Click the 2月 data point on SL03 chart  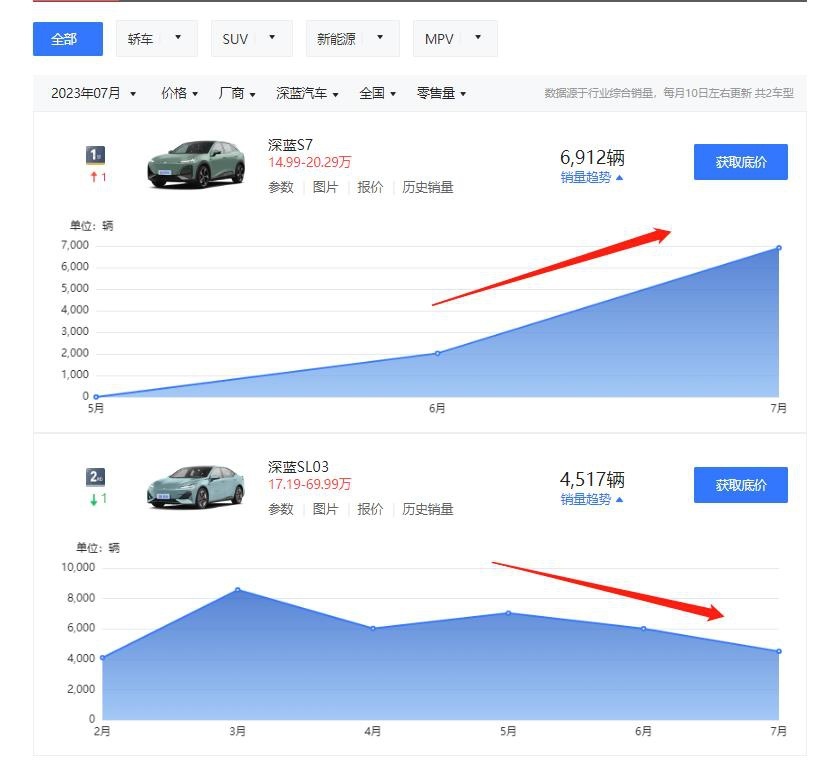103,657
